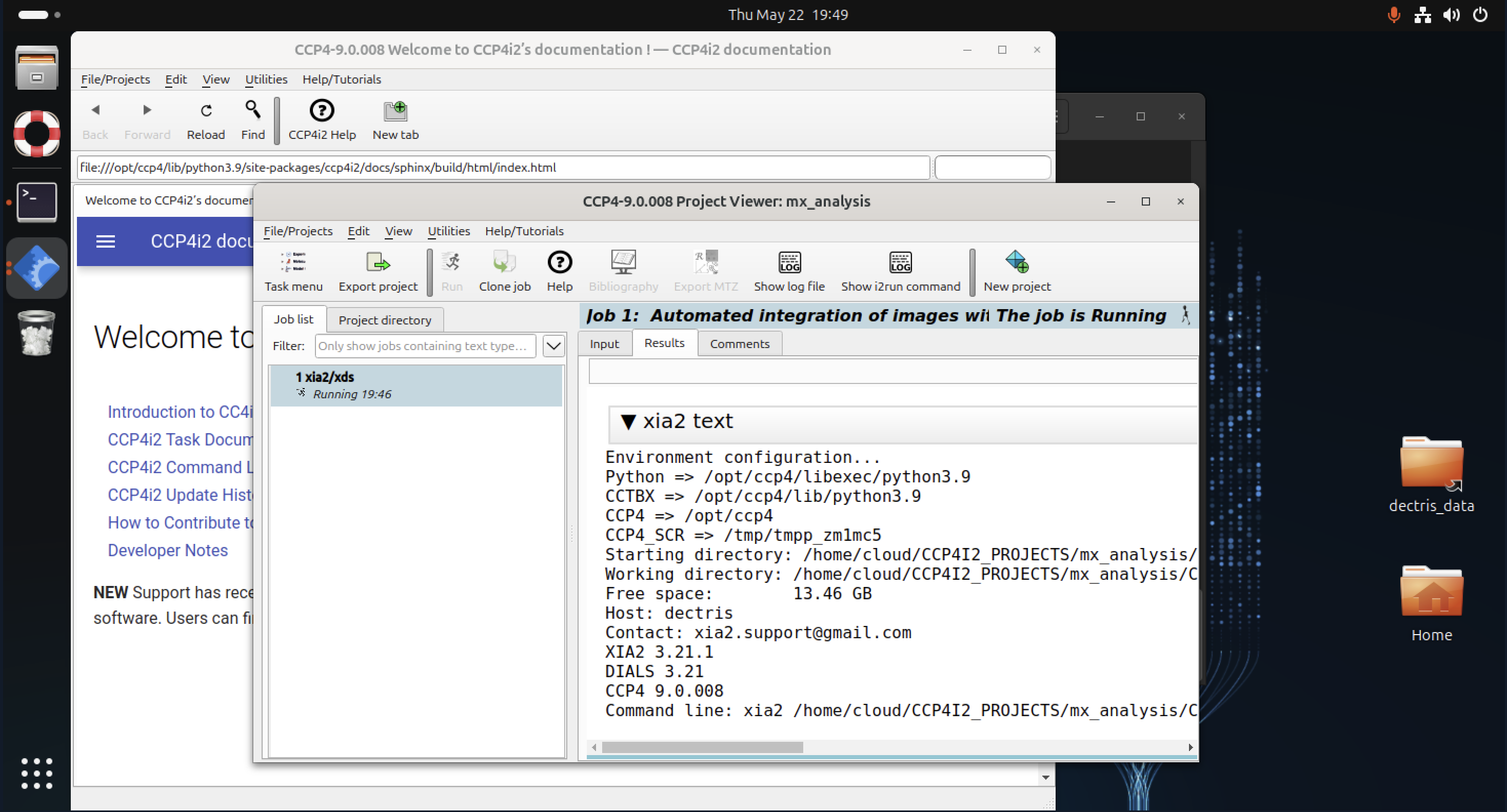This screenshot has height=812, width=1507.
Task: Click Find in documentation window toolbar
Action: click(253, 120)
